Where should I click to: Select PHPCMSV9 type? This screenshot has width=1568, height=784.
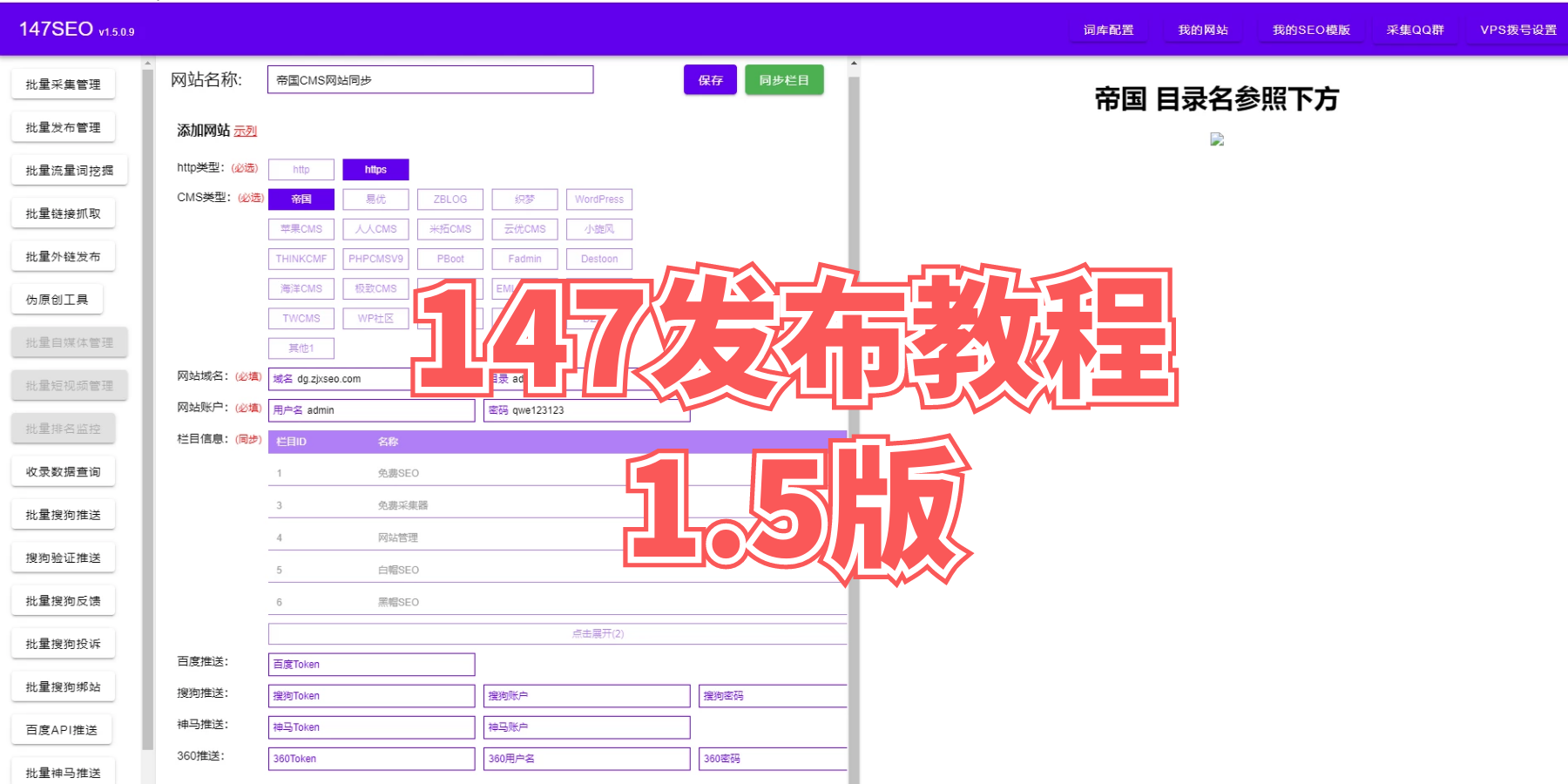tap(375, 259)
